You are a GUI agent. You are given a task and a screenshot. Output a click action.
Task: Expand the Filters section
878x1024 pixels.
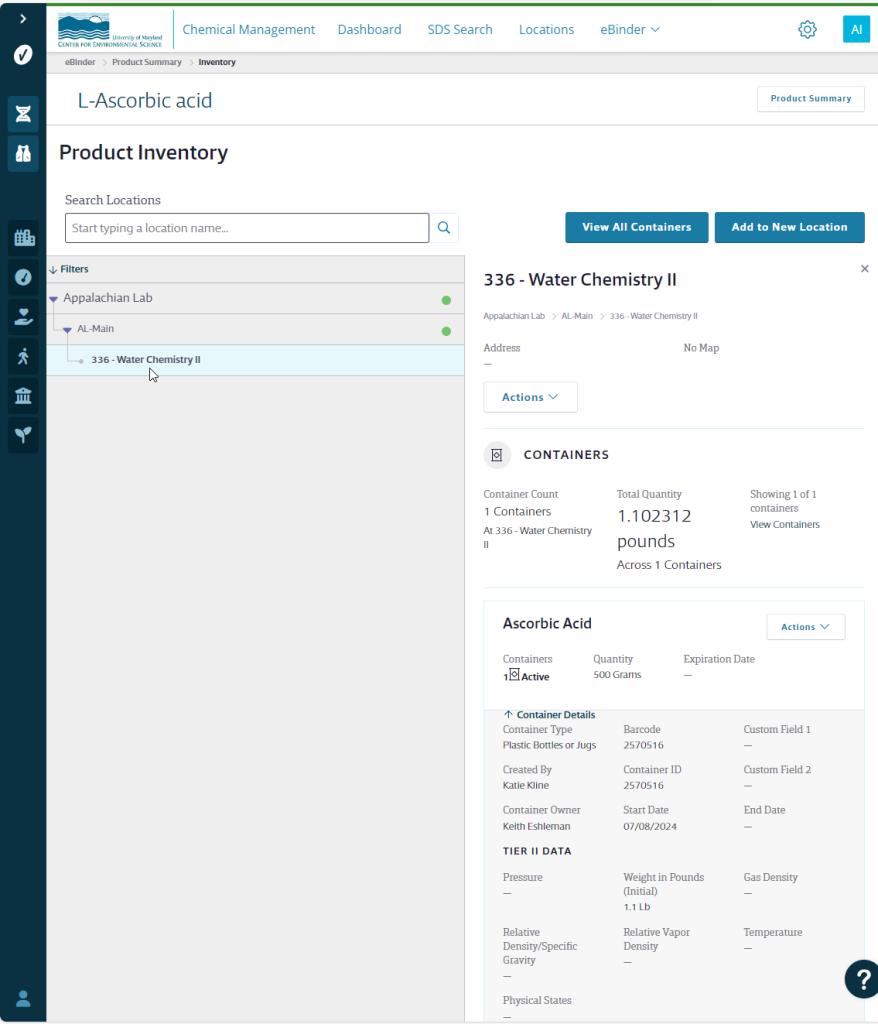pos(69,269)
